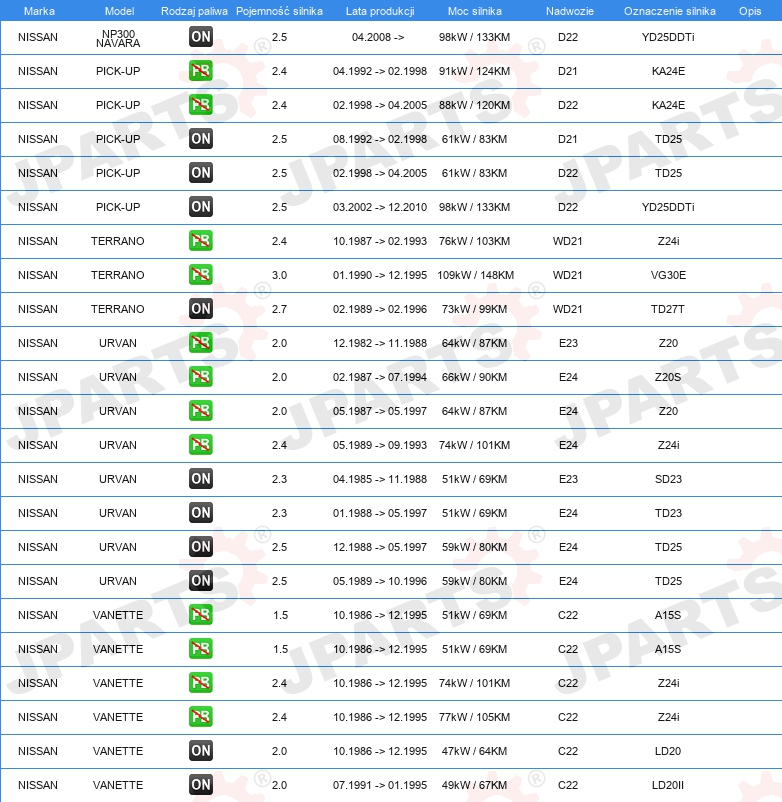Click the LD20II engine code cell
This screenshot has width=782, height=802.
click(x=668, y=786)
